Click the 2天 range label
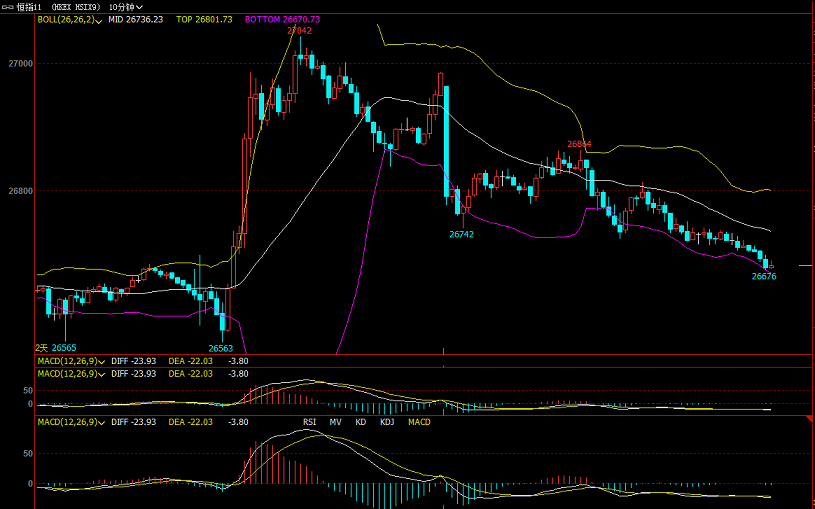815x509 pixels. (x=42, y=347)
